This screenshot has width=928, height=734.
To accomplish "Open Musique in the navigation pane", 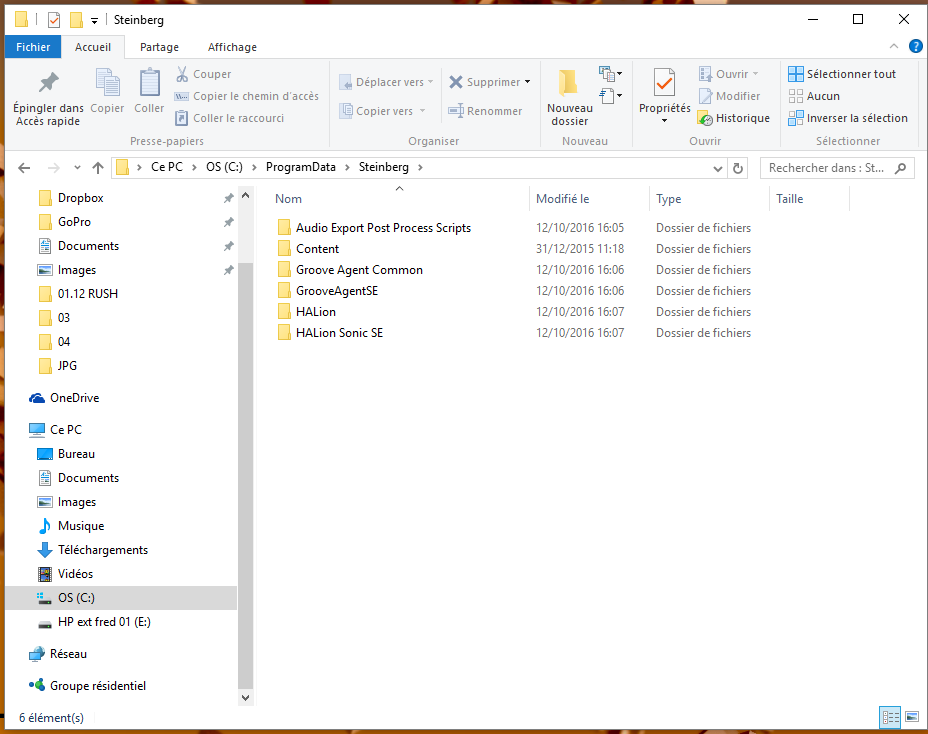I will point(81,526).
